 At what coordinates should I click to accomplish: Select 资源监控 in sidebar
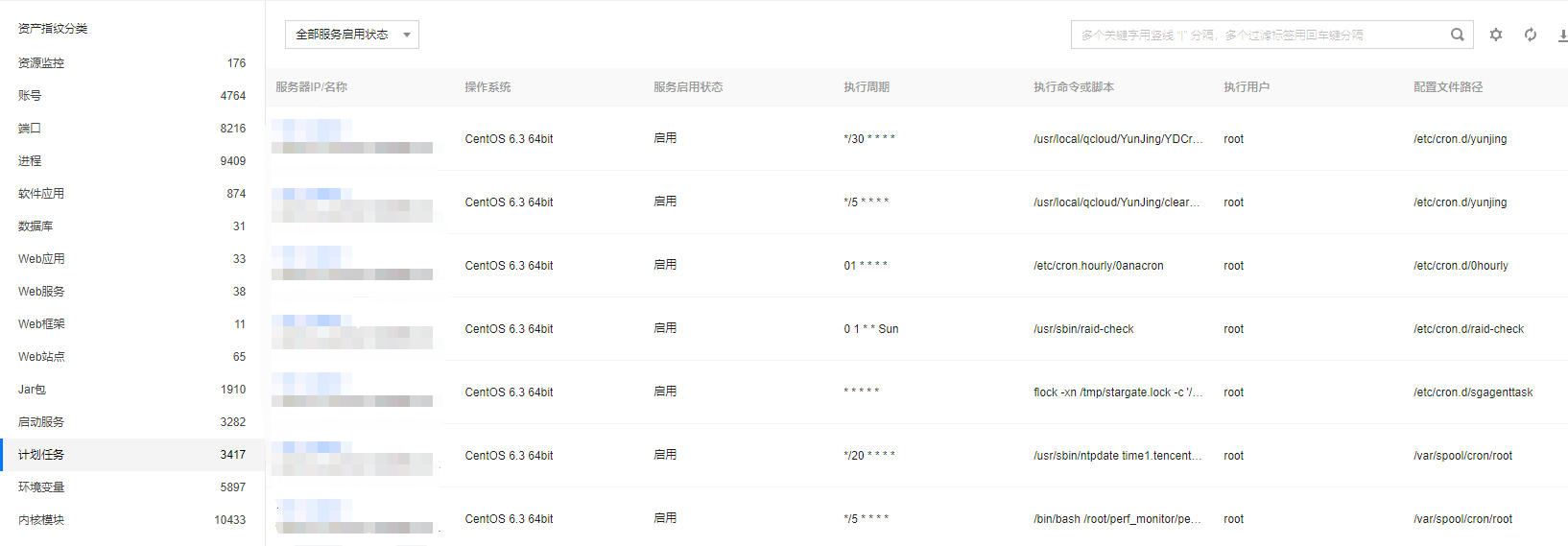[x=41, y=63]
